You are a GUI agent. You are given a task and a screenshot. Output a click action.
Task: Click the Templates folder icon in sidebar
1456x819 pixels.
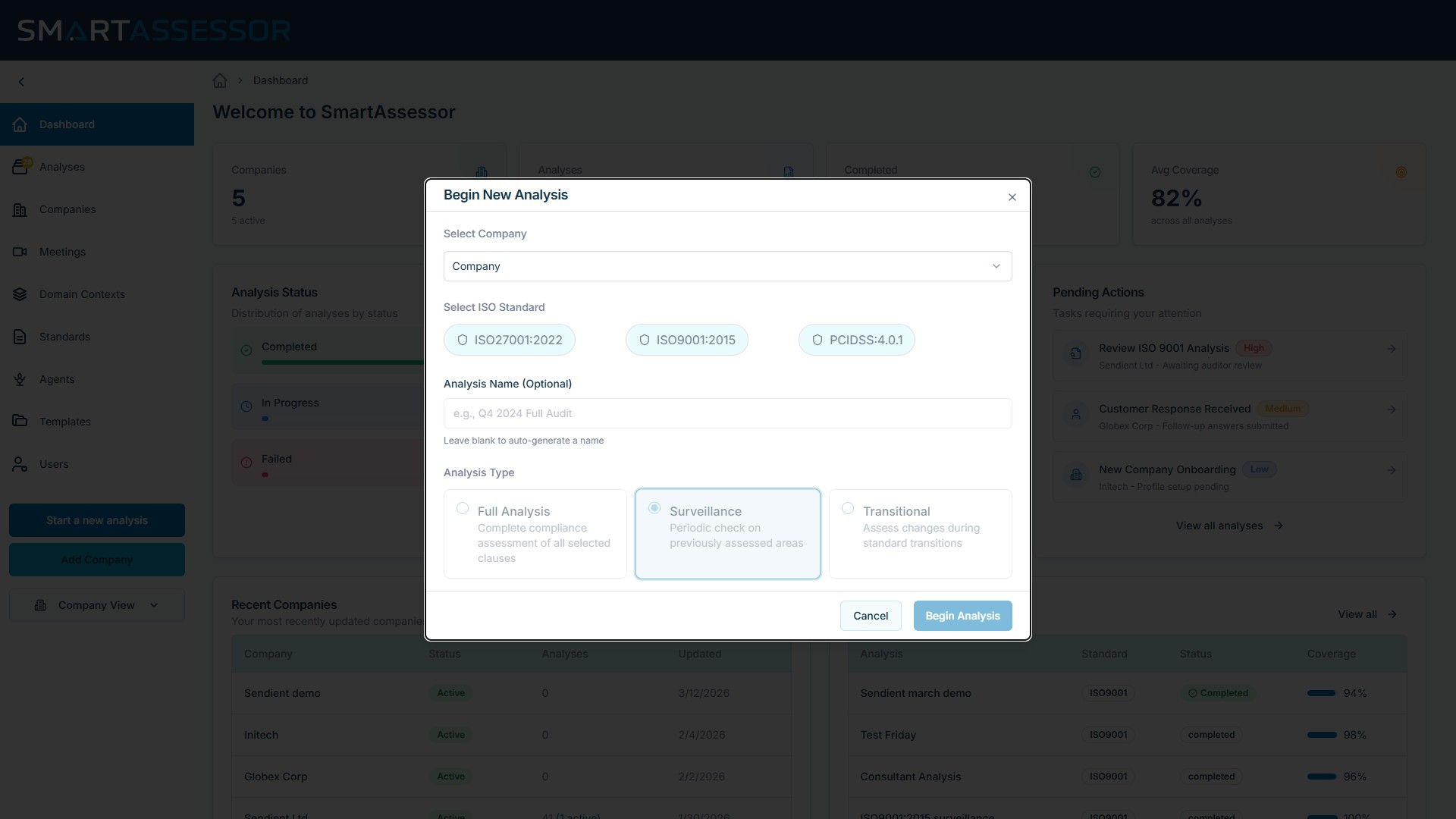(20, 422)
